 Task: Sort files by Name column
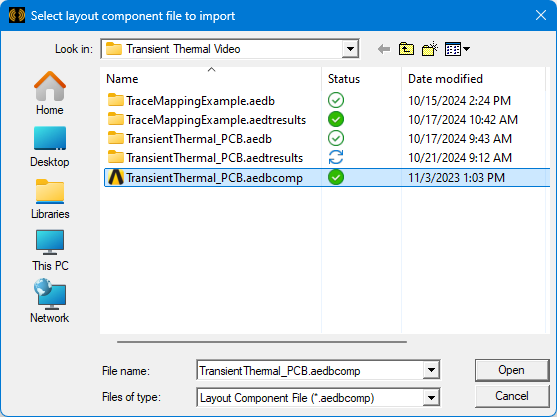[x=211, y=78]
